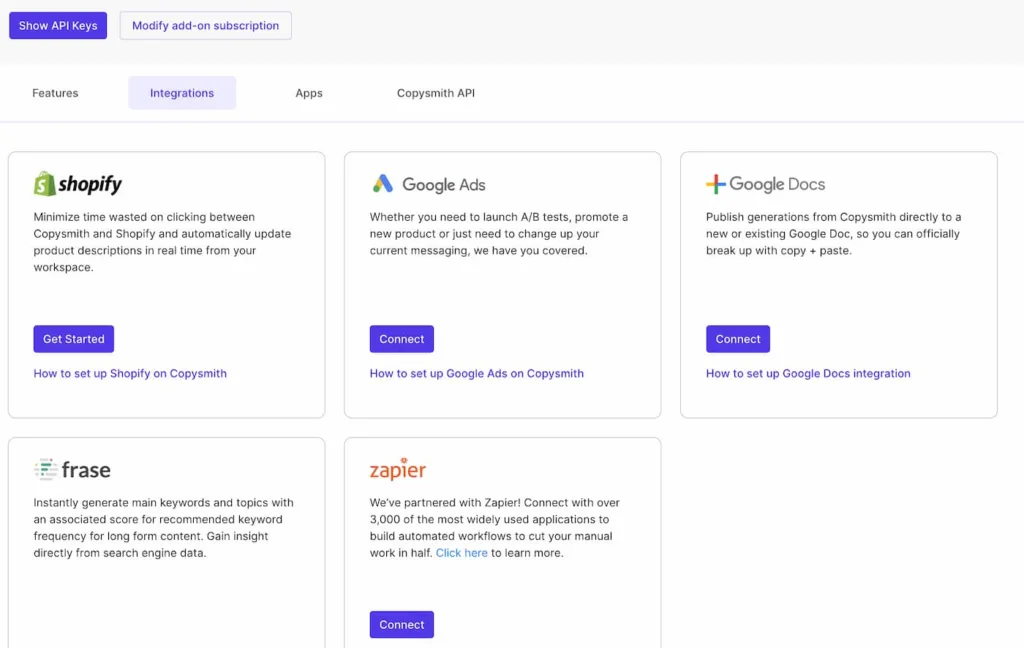
Task: Follow the Click here link in Zapier card
Action: tap(462, 553)
